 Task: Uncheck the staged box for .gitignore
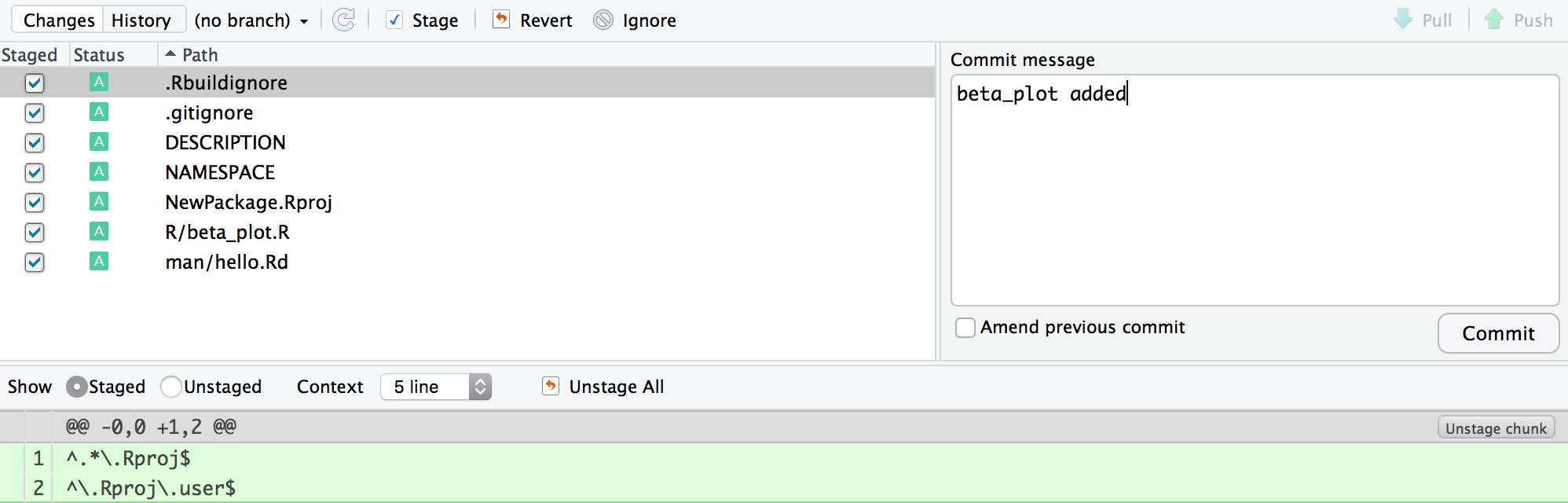[x=35, y=113]
